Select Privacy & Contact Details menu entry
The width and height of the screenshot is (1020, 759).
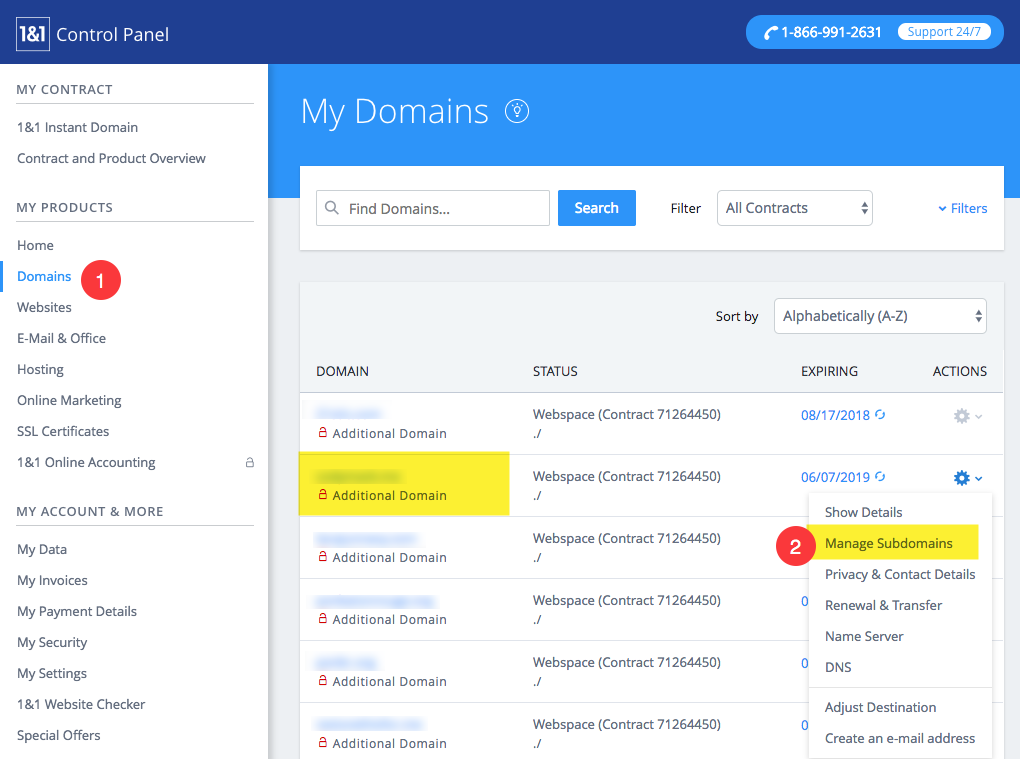pos(900,574)
